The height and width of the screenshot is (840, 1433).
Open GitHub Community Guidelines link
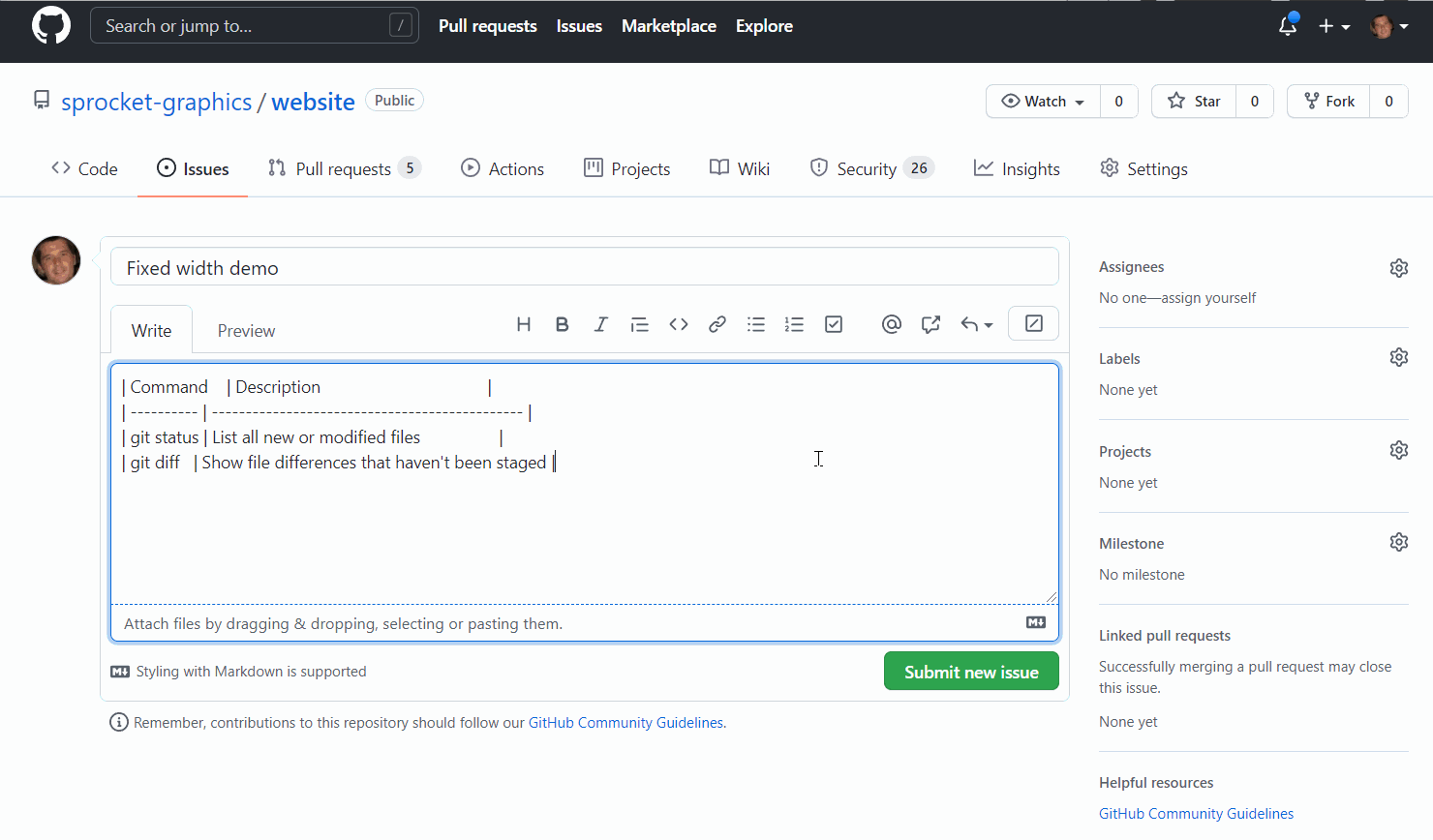click(x=625, y=722)
